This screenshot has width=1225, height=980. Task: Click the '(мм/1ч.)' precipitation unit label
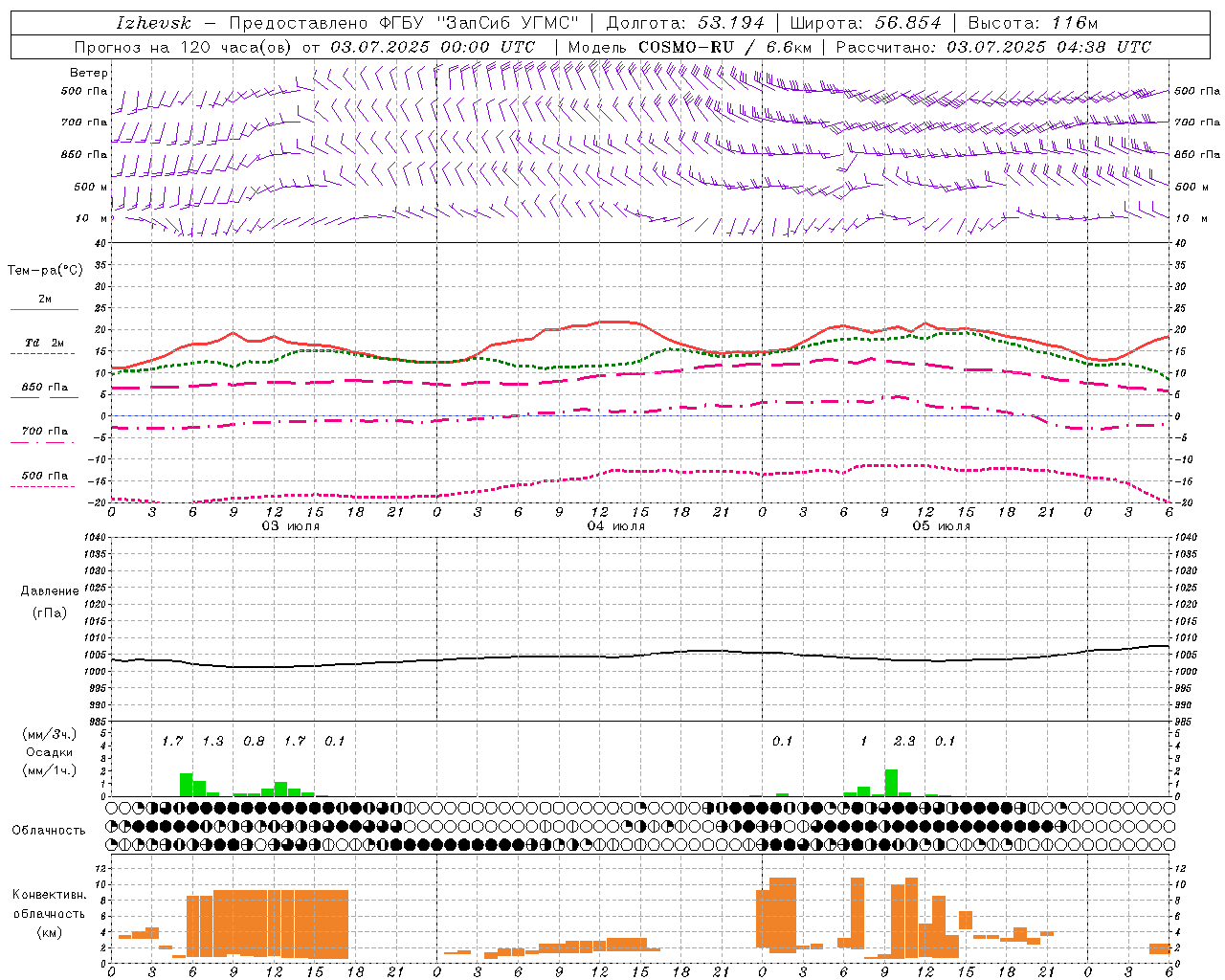click(x=50, y=770)
